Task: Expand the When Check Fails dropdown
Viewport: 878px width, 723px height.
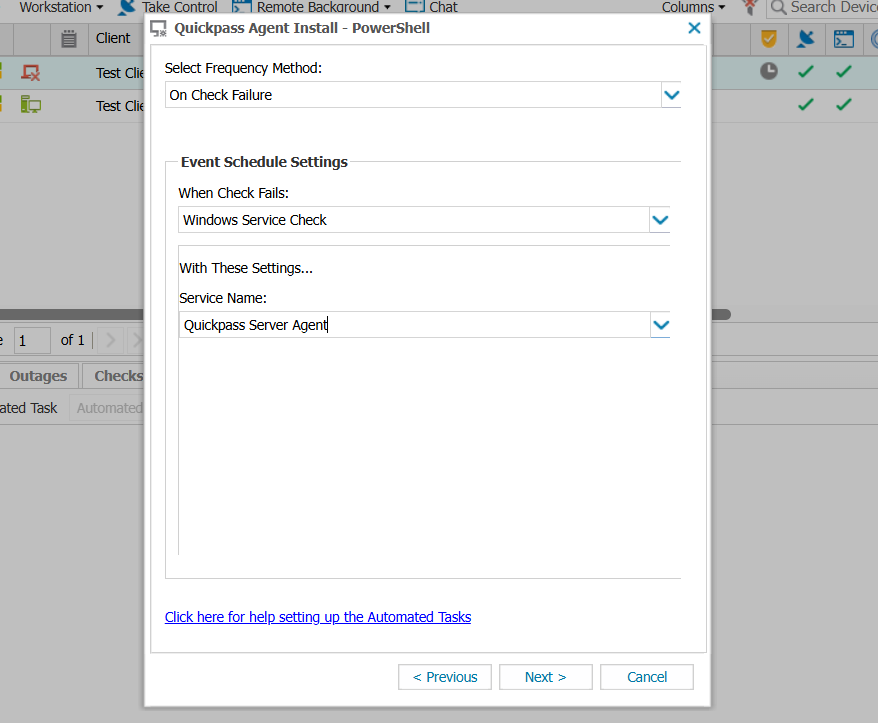Action: tap(660, 220)
